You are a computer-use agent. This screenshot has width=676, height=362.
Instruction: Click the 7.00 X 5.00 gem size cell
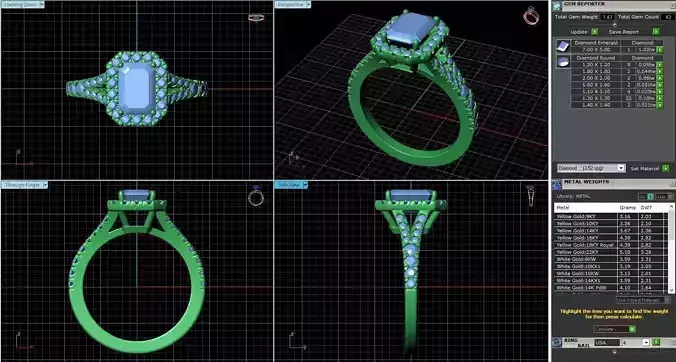596,50
